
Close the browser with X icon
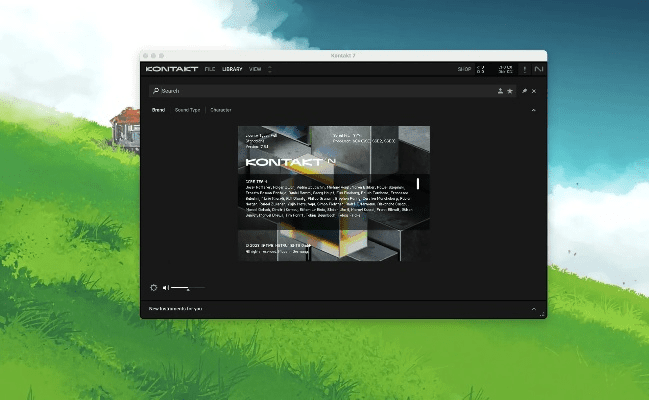[x=534, y=90]
